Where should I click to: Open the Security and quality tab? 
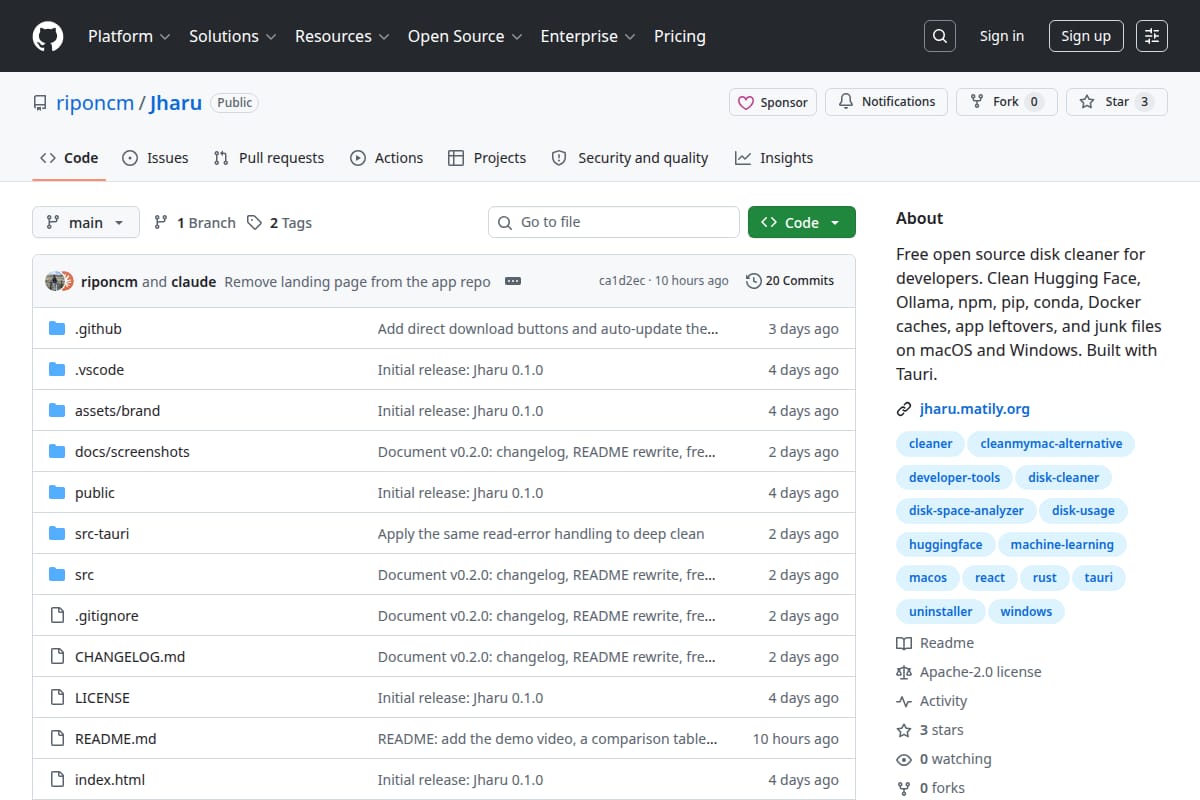[630, 158]
